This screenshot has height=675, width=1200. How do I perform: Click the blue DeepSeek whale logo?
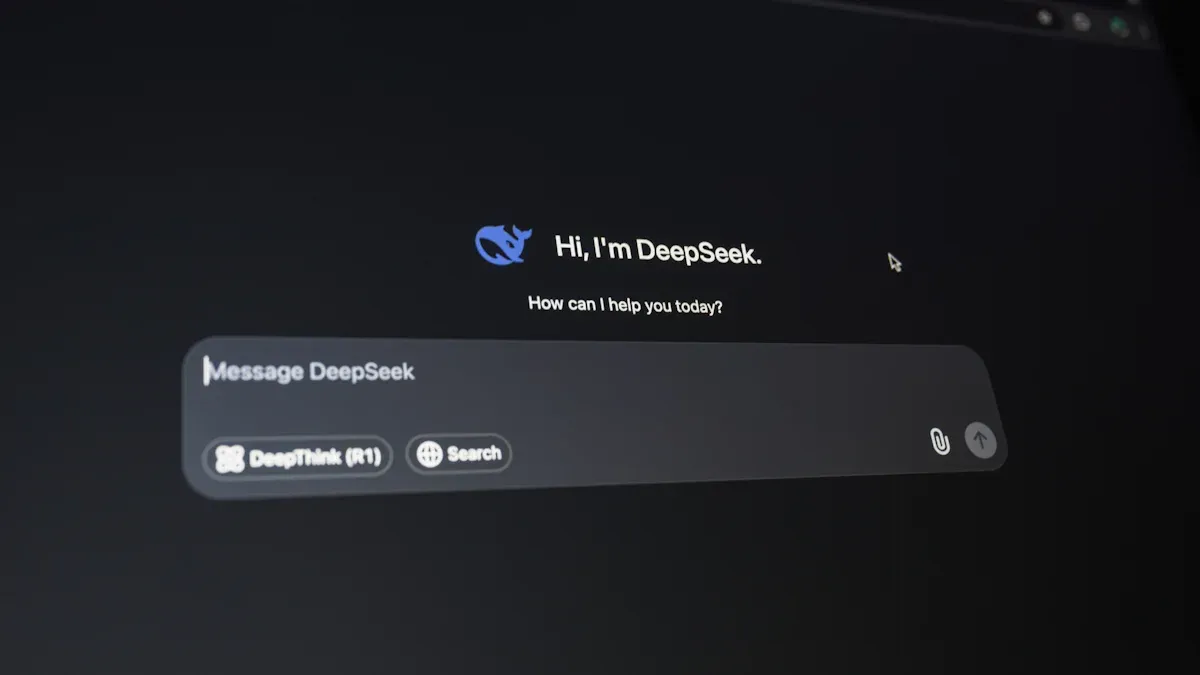click(x=502, y=244)
